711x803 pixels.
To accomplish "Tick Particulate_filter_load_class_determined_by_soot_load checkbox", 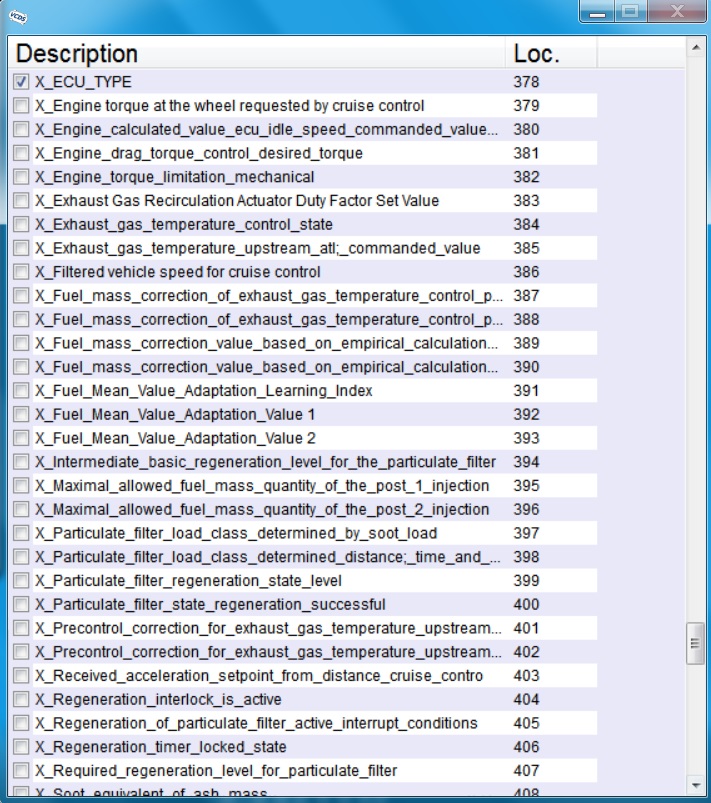I will point(21,533).
